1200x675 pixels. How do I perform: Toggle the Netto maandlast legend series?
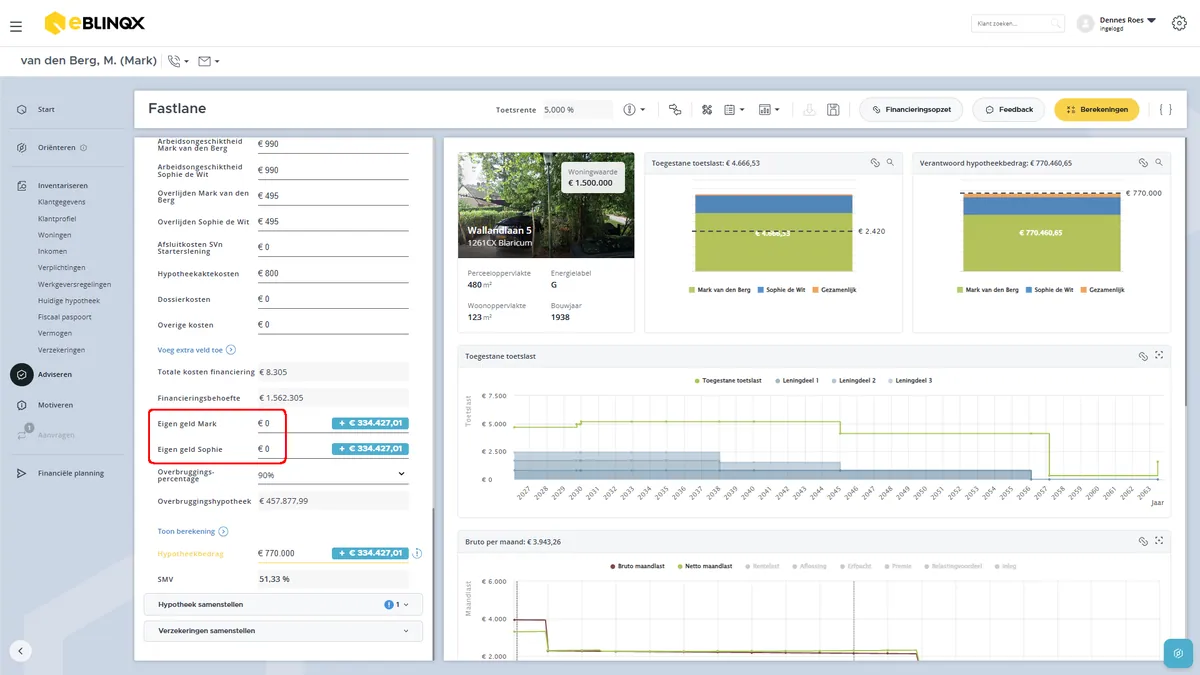point(704,566)
